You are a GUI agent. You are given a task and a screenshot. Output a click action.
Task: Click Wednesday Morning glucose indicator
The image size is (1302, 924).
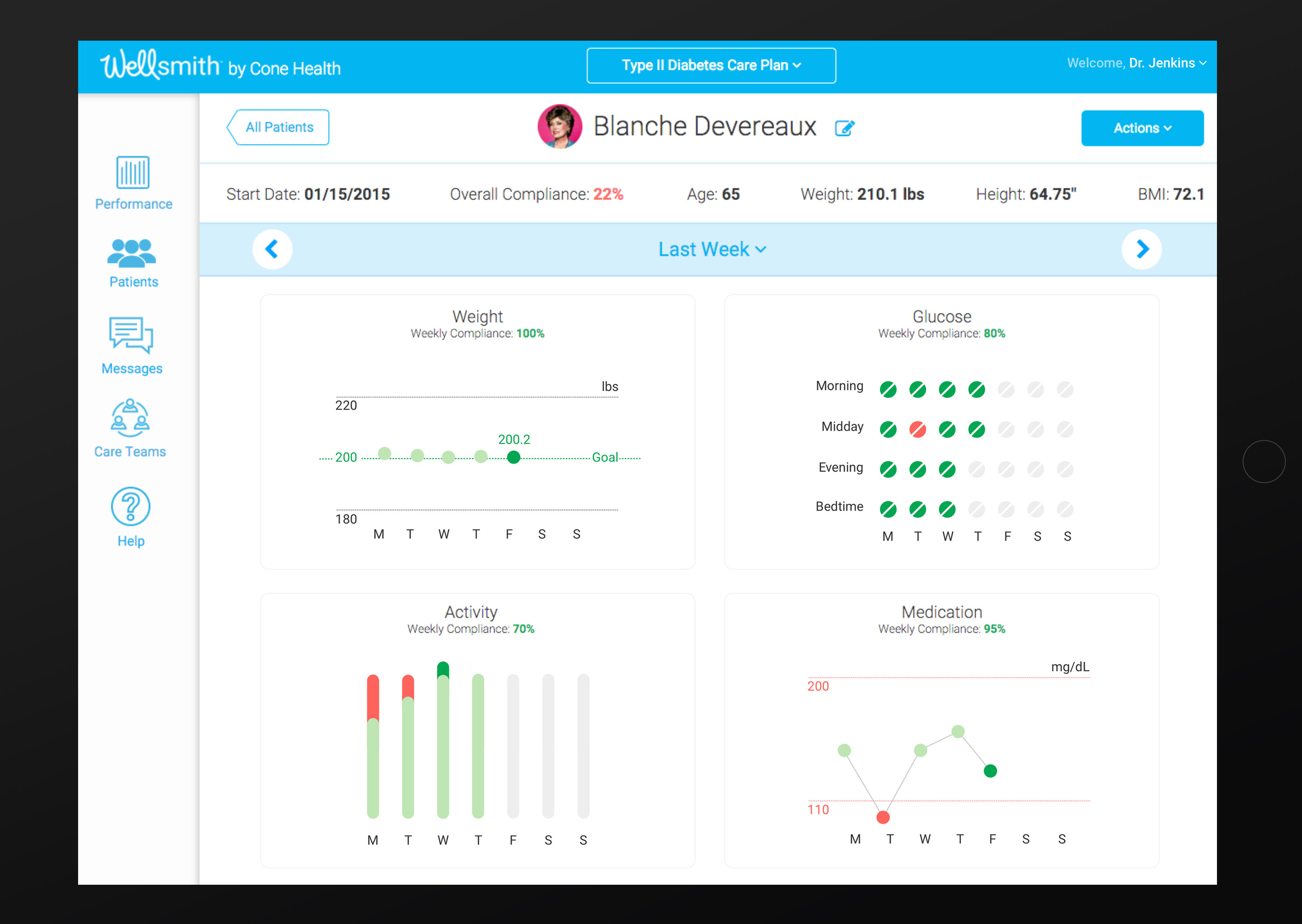click(x=947, y=390)
